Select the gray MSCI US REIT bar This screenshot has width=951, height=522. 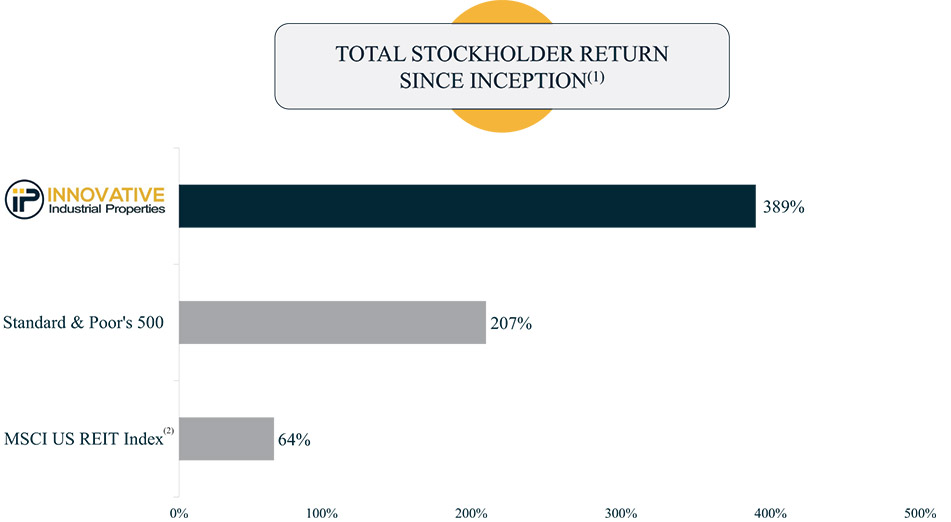click(x=226, y=438)
